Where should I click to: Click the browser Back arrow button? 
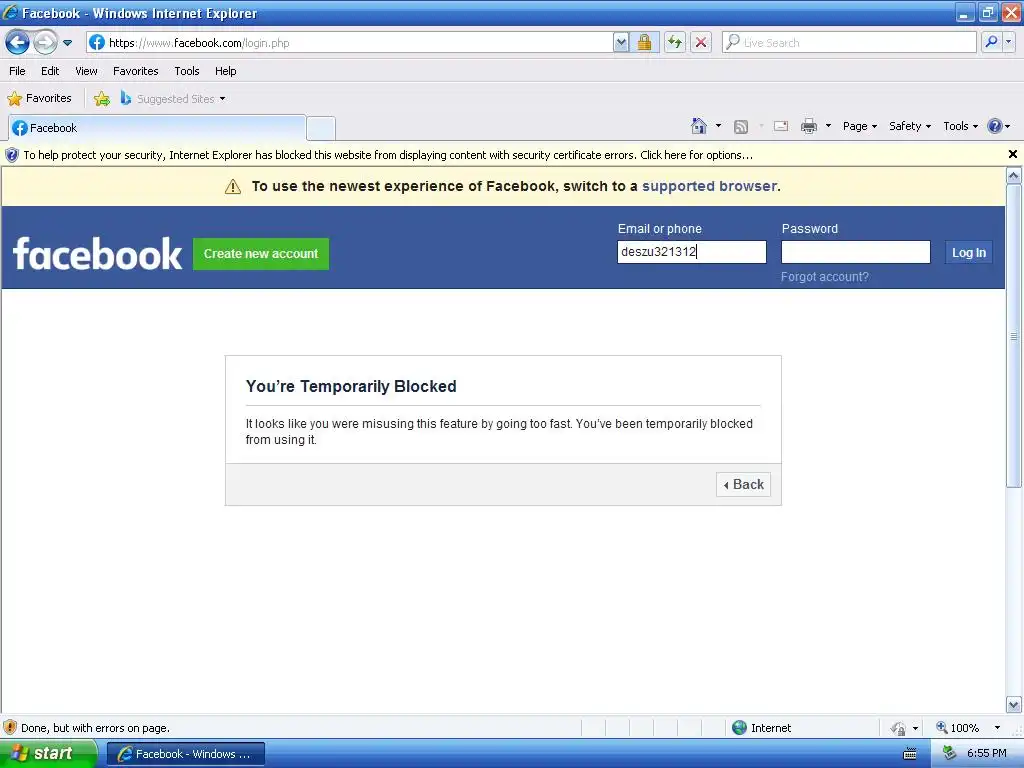pyautogui.click(x=18, y=43)
